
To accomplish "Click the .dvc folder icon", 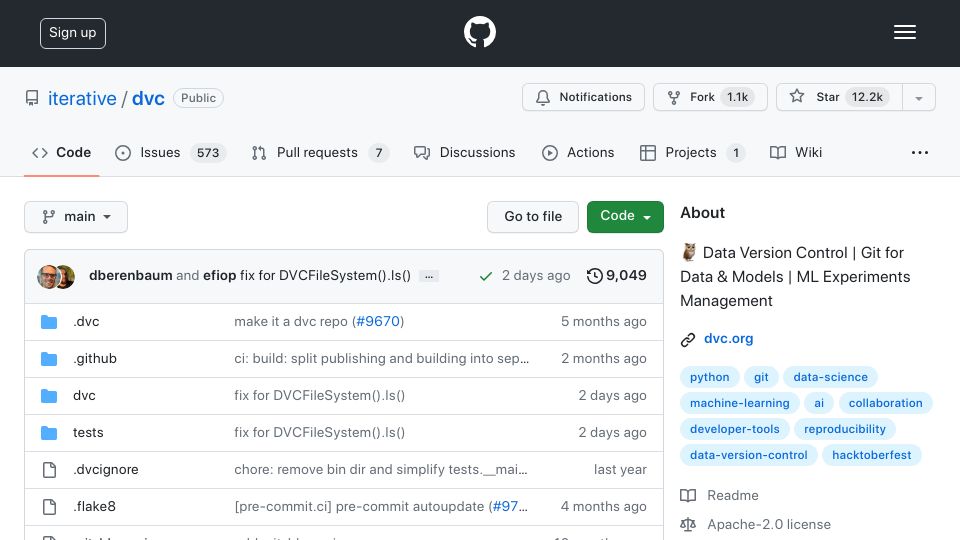I will pos(49,321).
